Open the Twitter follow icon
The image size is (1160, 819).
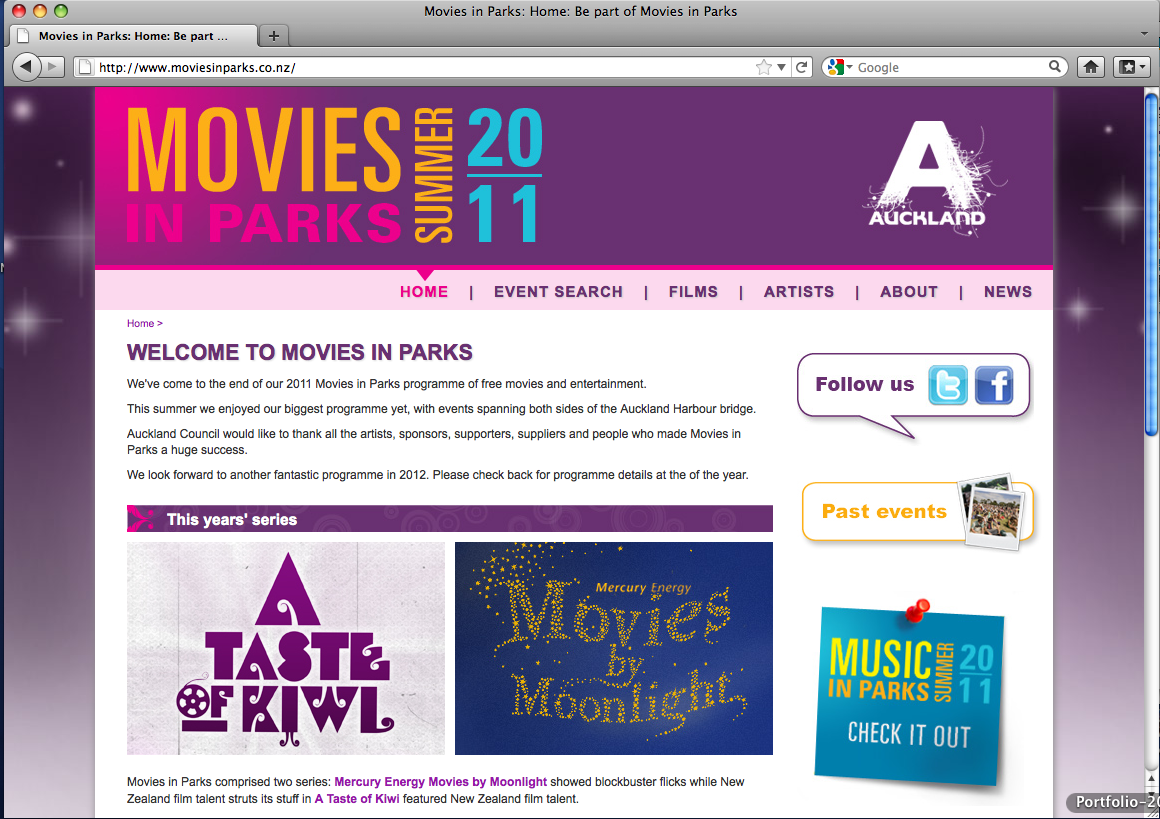[948, 385]
